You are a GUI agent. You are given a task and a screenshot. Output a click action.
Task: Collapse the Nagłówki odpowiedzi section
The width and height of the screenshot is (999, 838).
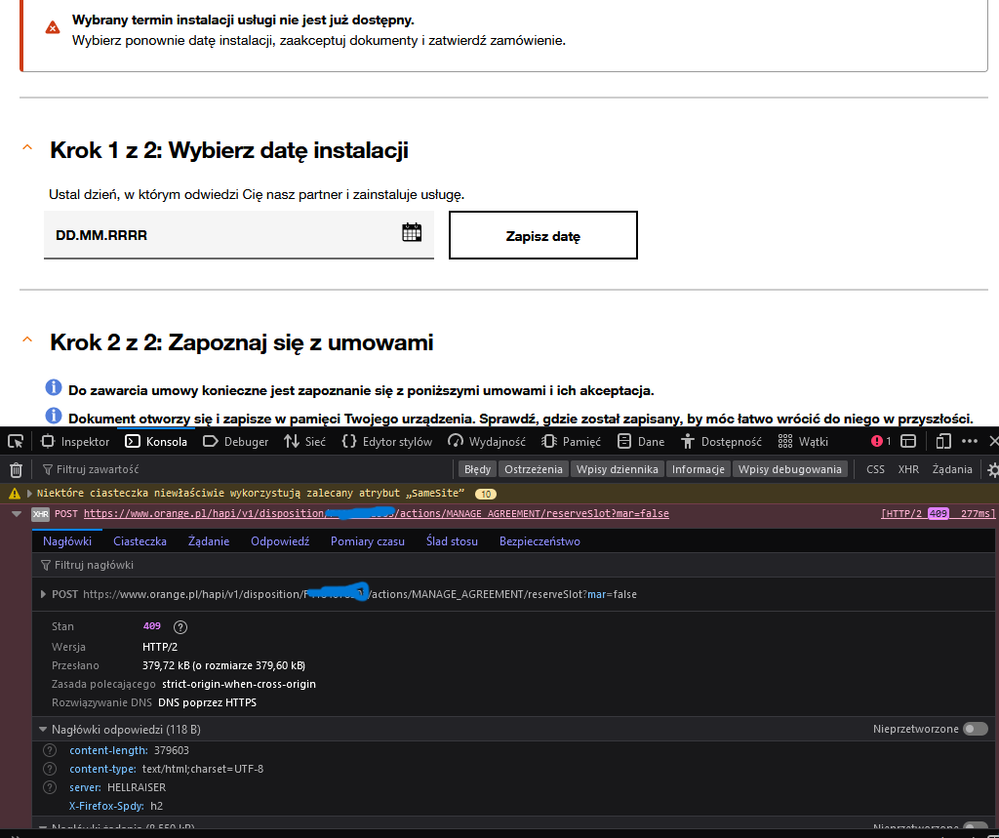pos(42,729)
